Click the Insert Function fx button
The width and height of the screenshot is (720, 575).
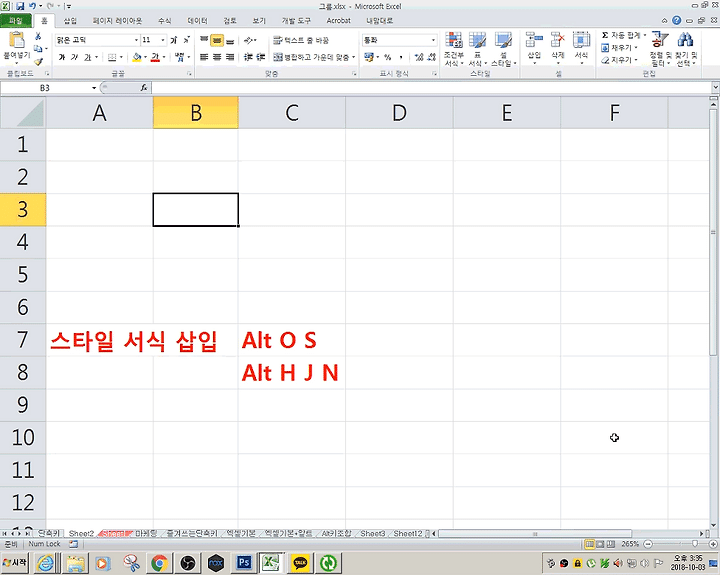(144, 88)
